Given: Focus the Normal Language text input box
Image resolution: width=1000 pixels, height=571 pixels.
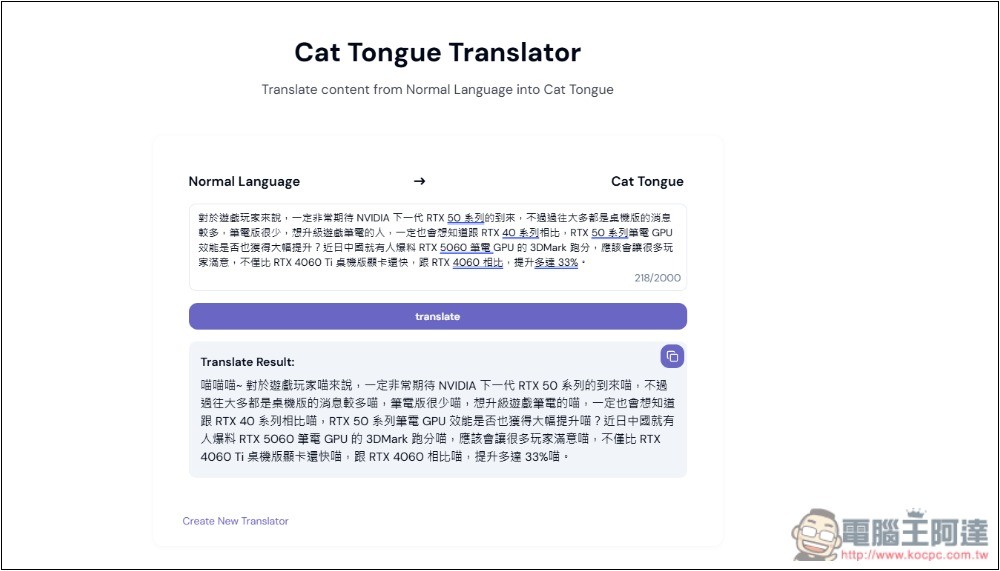Looking at the screenshot, I should (x=438, y=247).
